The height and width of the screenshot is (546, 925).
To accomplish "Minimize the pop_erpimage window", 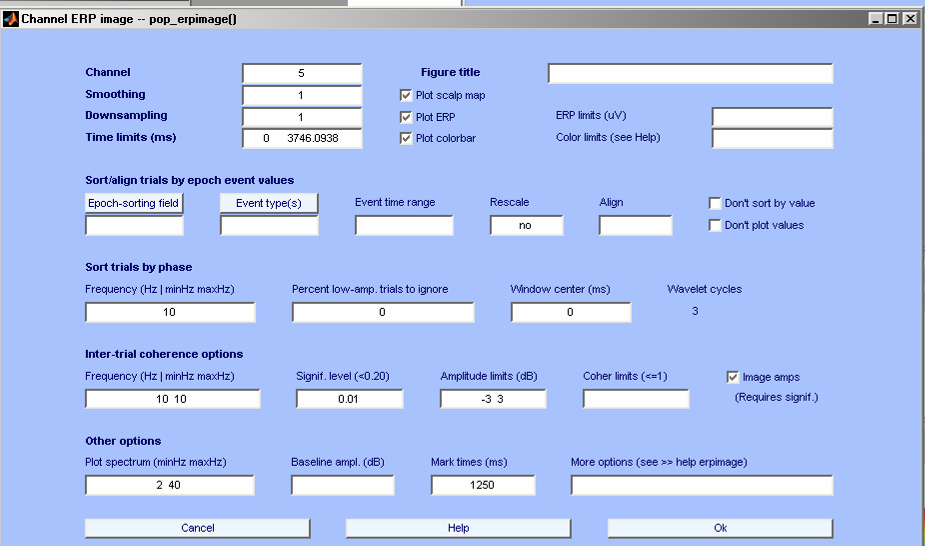I will (x=876, y=19).
